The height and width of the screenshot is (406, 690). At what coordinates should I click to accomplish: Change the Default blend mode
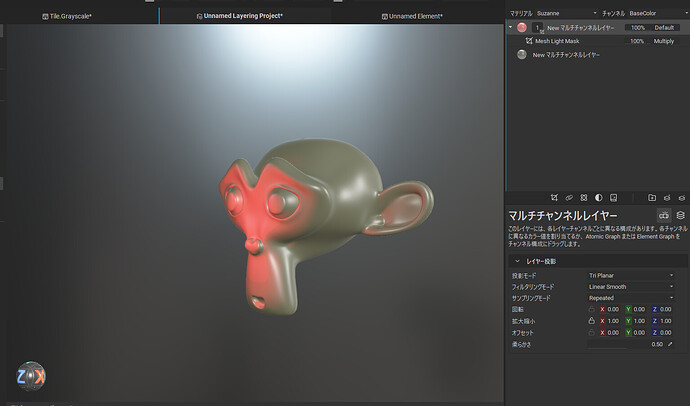[x=664, y=28]
